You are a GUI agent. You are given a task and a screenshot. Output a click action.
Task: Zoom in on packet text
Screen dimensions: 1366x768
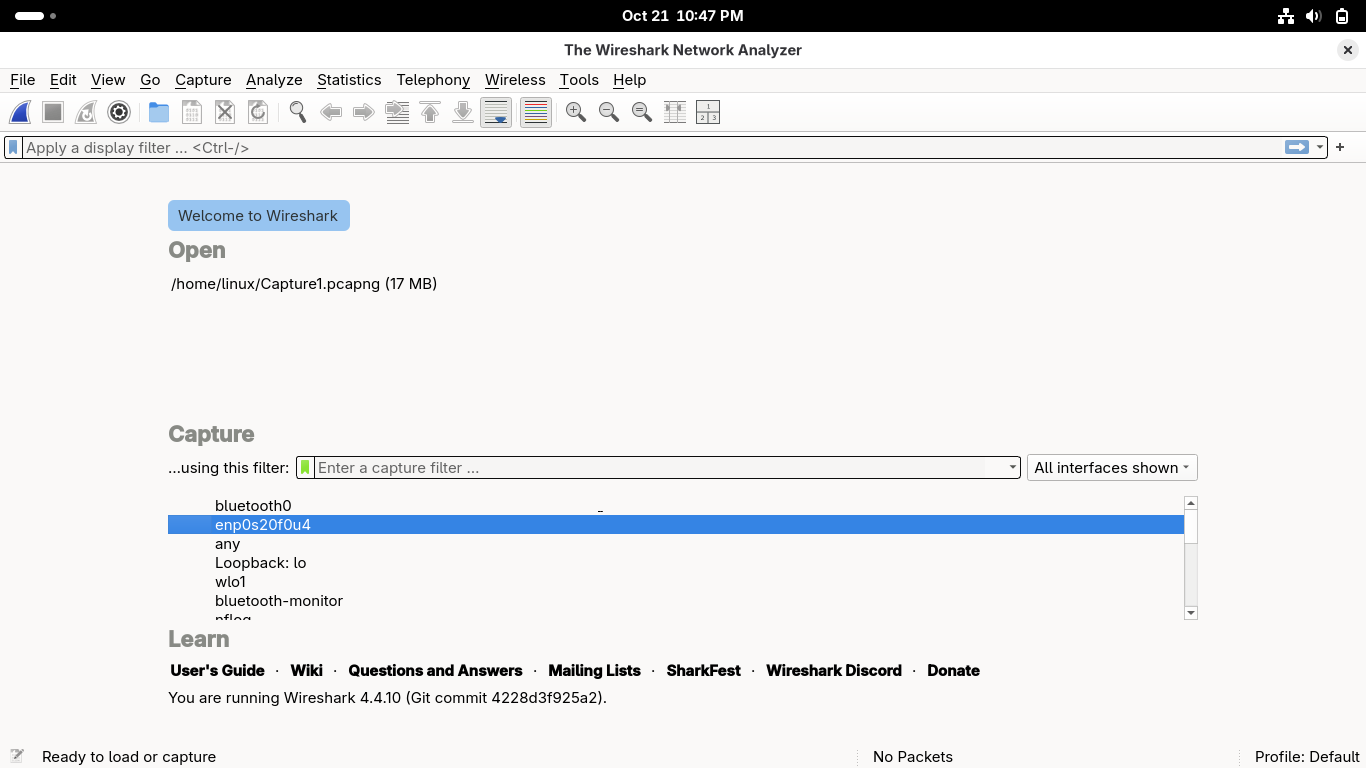pos(575,113)
